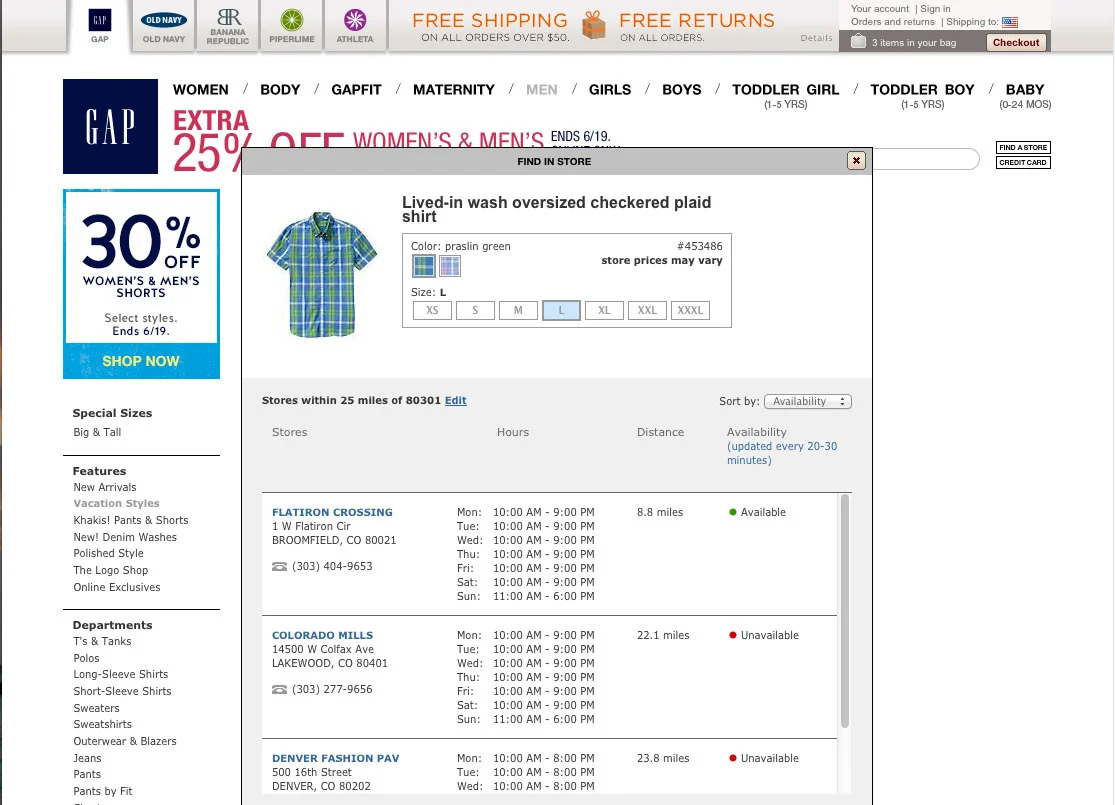The height and width of the screenshot is (805, 1115).
Task: Open Orders and returns link
Action: [x=892, y=22]
